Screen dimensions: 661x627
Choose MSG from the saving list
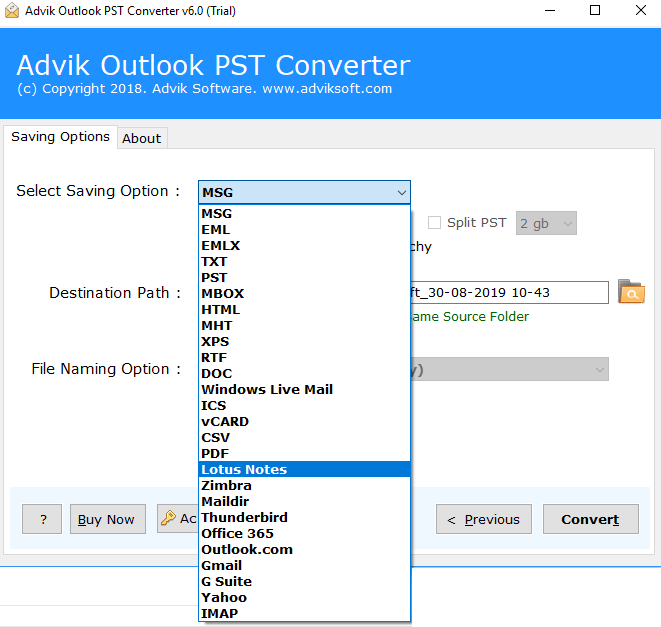pos(304,213)
